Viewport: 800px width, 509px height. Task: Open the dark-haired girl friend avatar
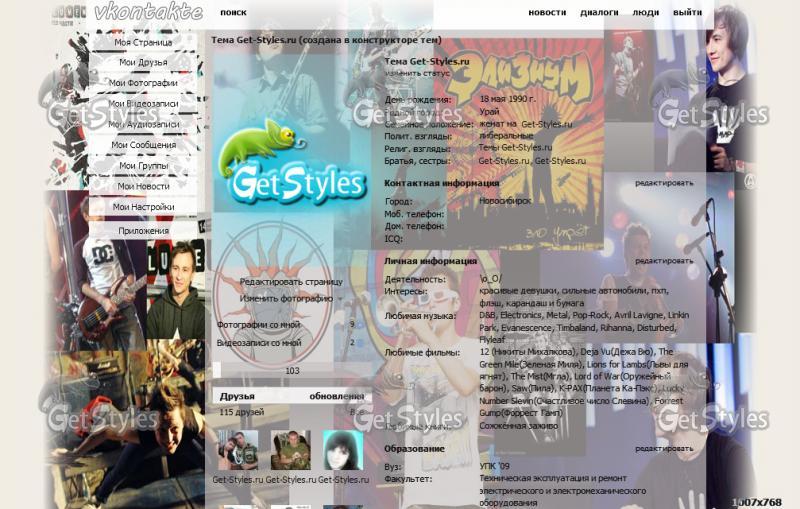coord(342,450)
